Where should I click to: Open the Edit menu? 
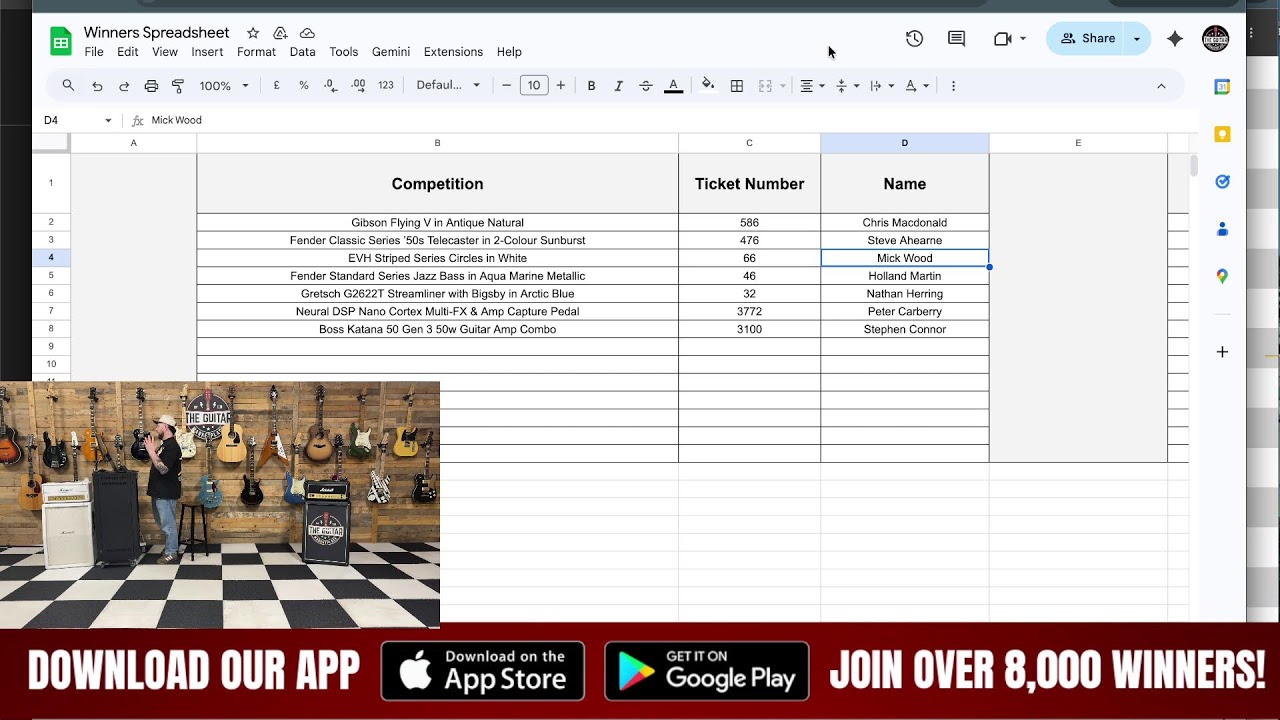(x=128, y=52)
